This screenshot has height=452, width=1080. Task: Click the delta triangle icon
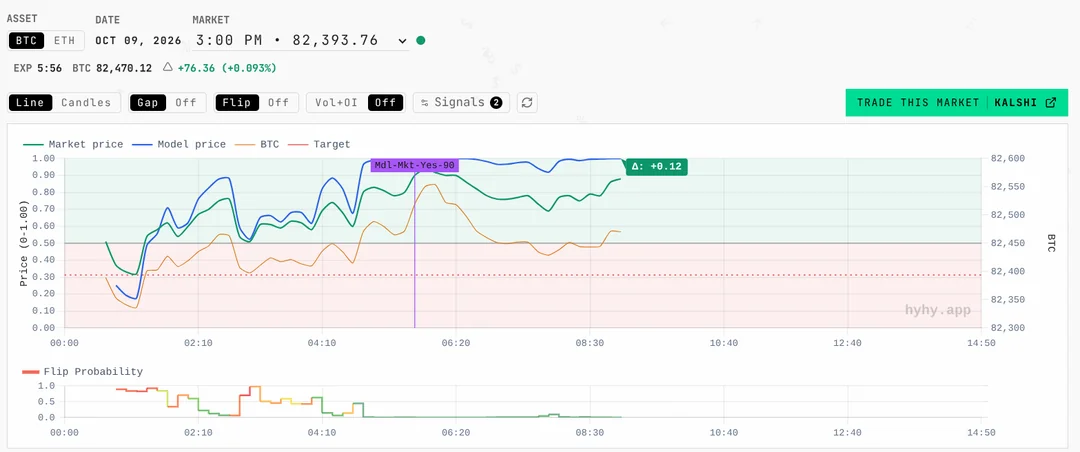pyautogui.click(x=167, y=68)
